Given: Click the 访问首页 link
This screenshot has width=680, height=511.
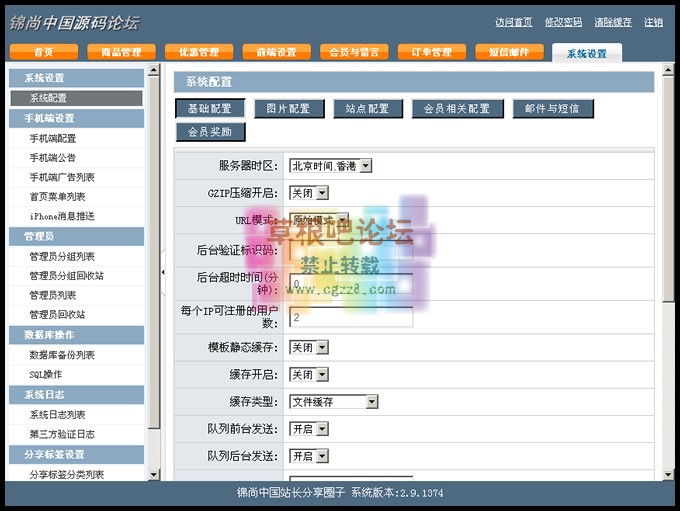Looking at the screenshot, I should (514, 22).
